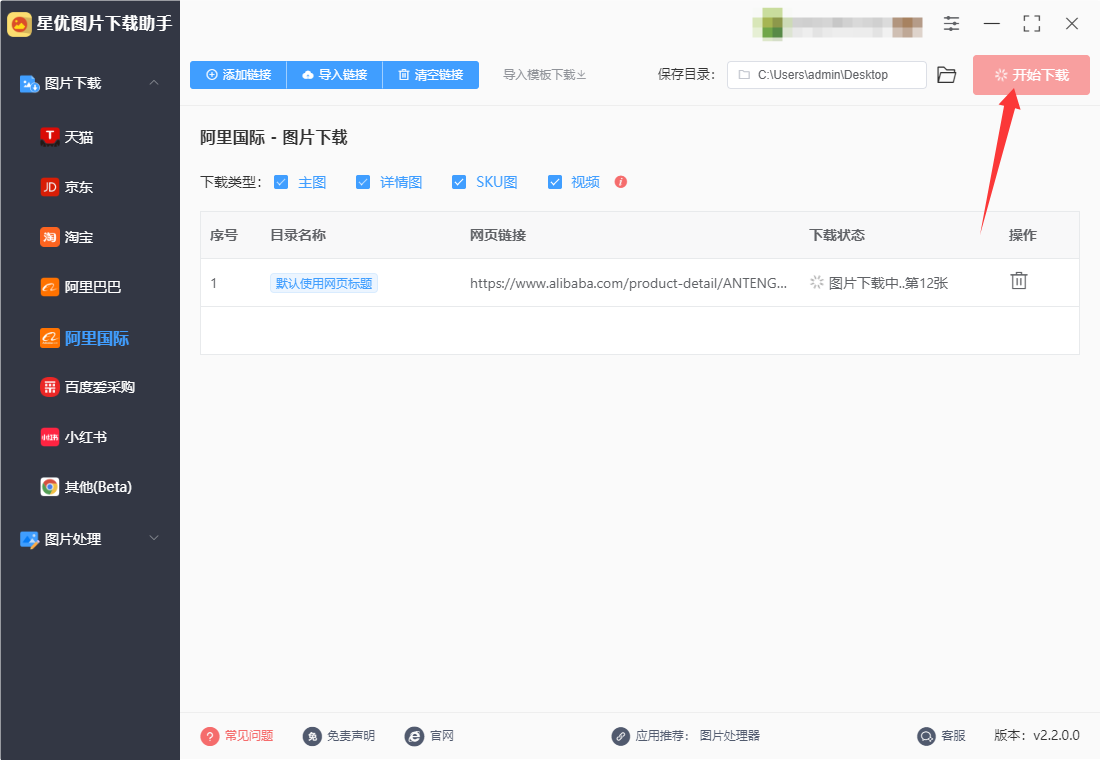This screenshot has width=1100, height=760.
Task: Click the 小红书 logo icon
Action: [x=50, y=437]
